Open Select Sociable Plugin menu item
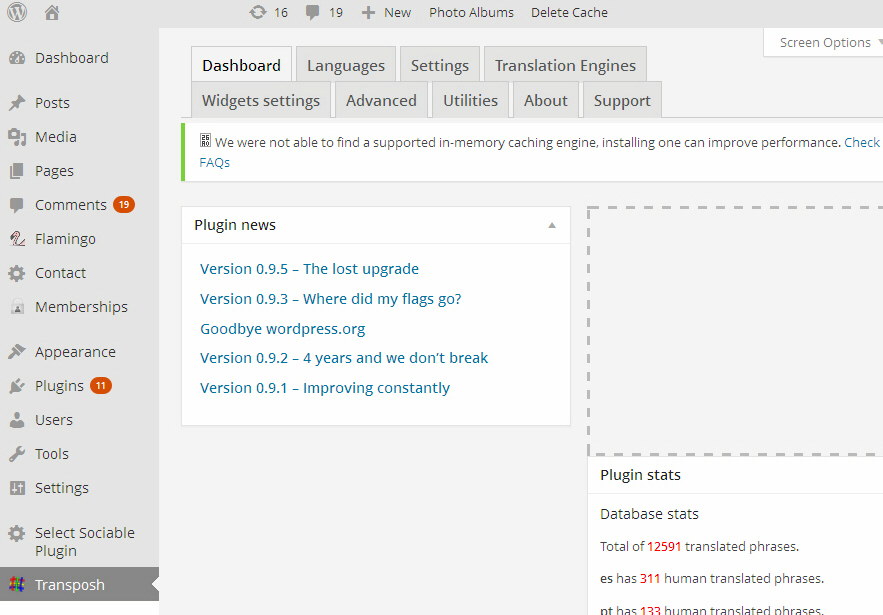Screen dimensions: 883x615 (84, 541)
